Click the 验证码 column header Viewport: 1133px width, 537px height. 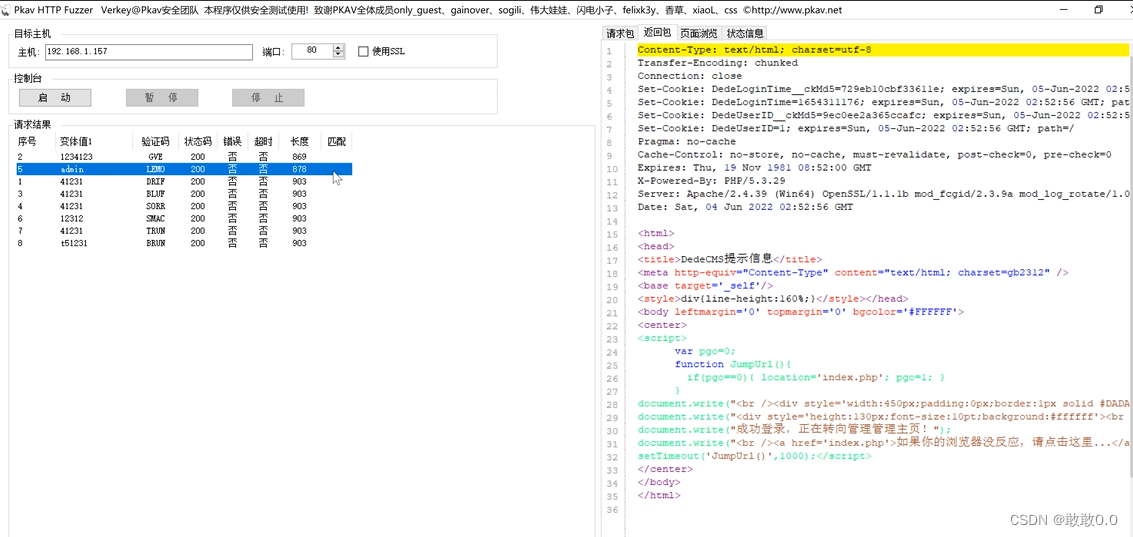(x=155, y=141)
